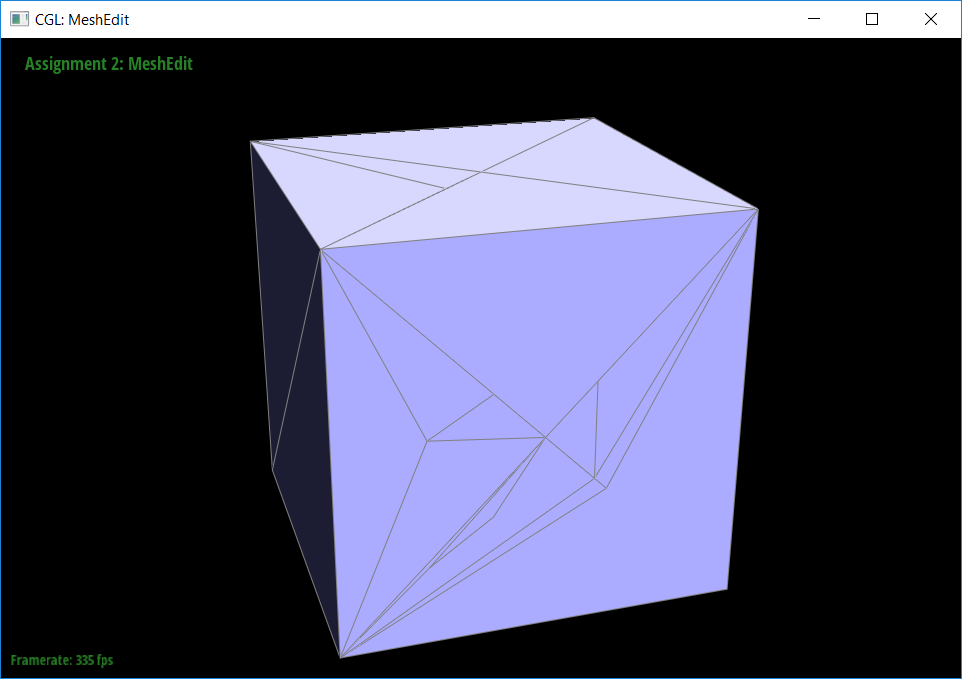Maximize the MeshEdit window
Viewport: 962px width, 679px height.
[872, 19]
